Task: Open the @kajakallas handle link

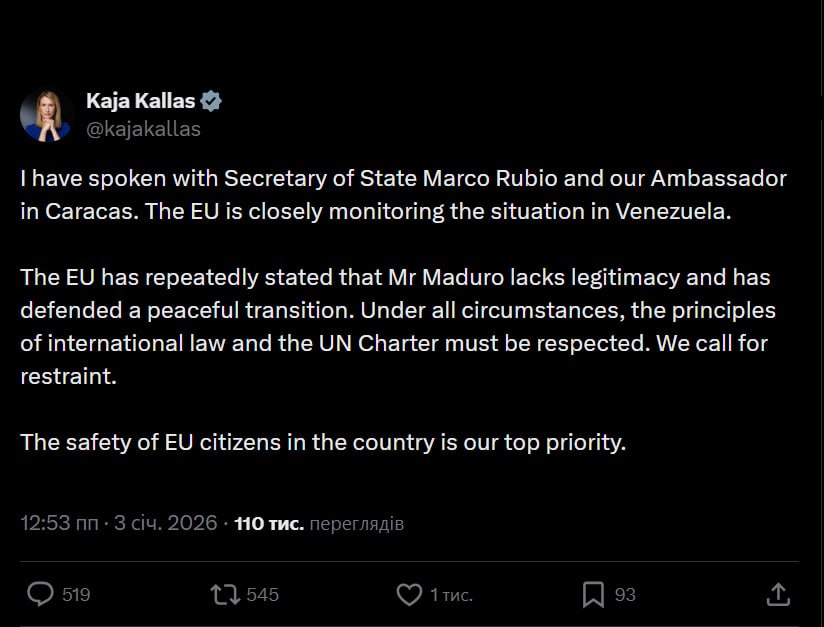Action: [x=143, y=129]
